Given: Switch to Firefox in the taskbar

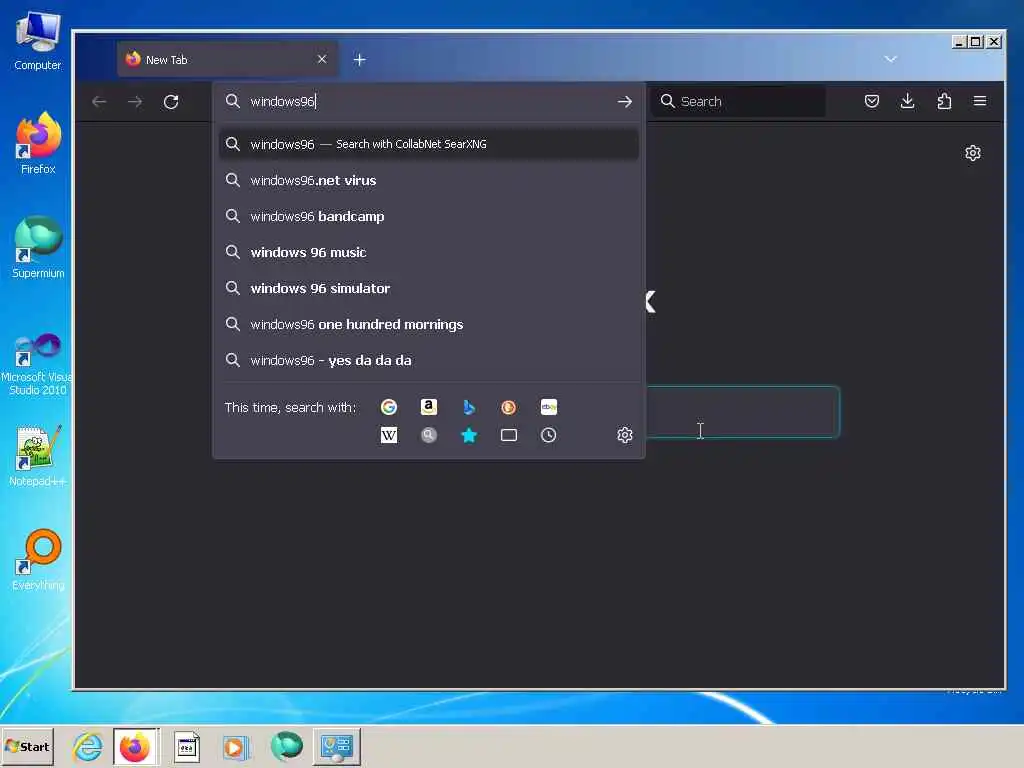Looking at the screenshot, I should click(136, 746).
